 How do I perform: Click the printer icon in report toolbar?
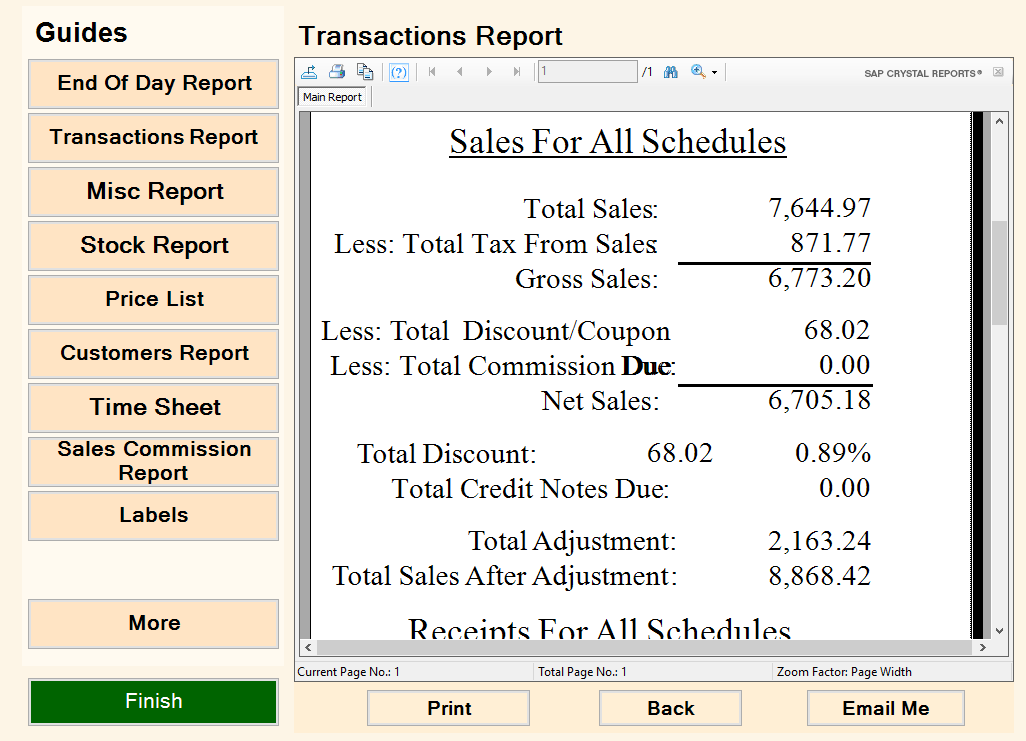337,72
